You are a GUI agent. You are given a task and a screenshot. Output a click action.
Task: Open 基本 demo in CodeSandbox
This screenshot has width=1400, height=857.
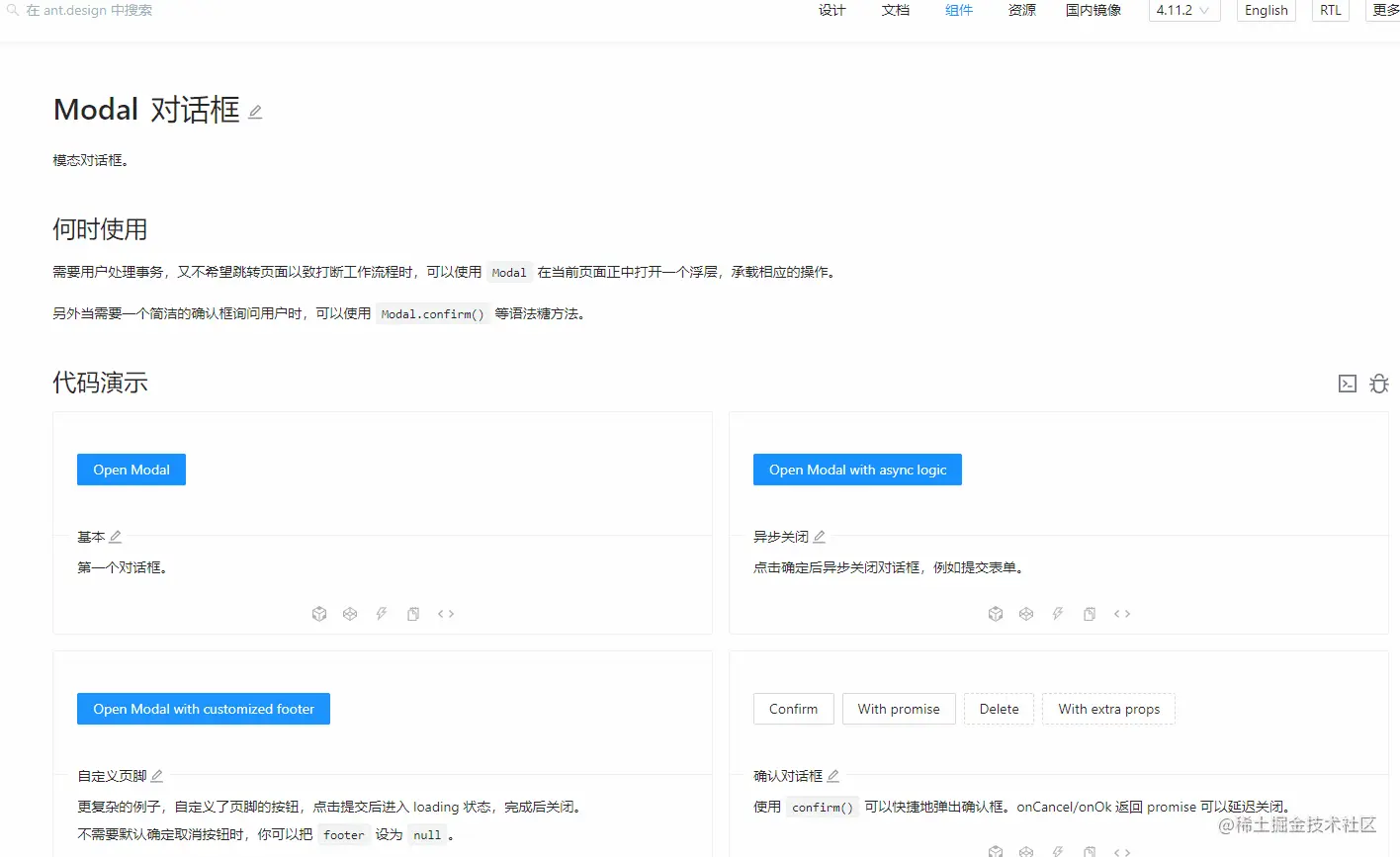(x=319, y=614)
